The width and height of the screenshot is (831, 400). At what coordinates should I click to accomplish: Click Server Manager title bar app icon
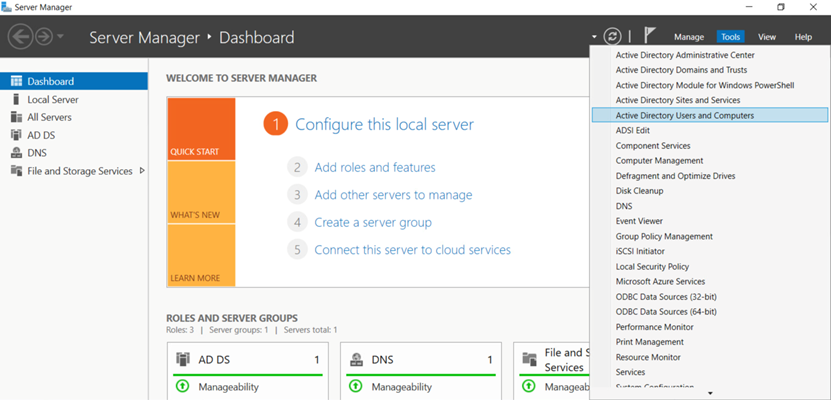coord(6,7)
